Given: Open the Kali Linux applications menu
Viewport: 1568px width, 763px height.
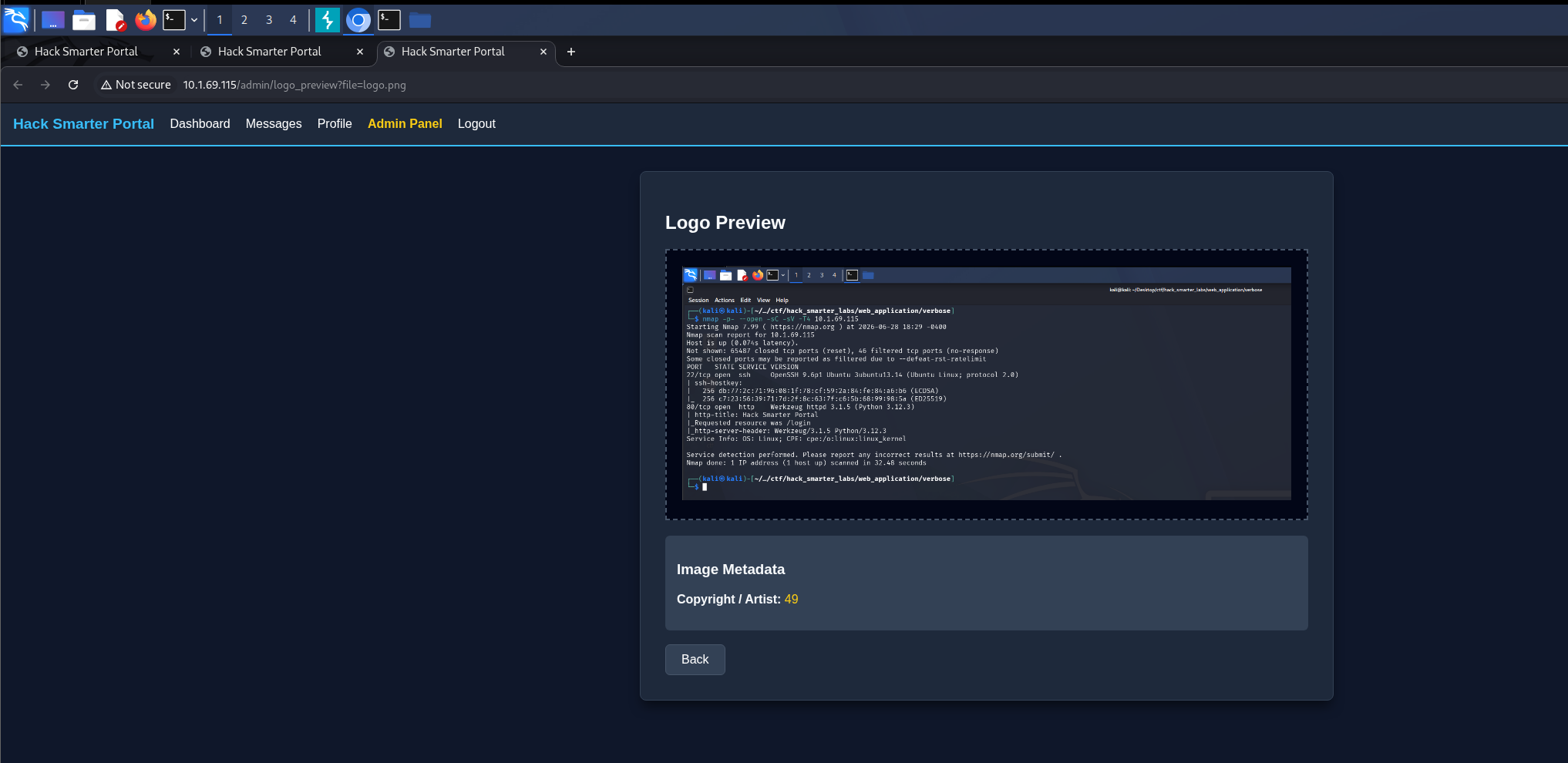Looking at the screenshot, I should tap(16, 20).
